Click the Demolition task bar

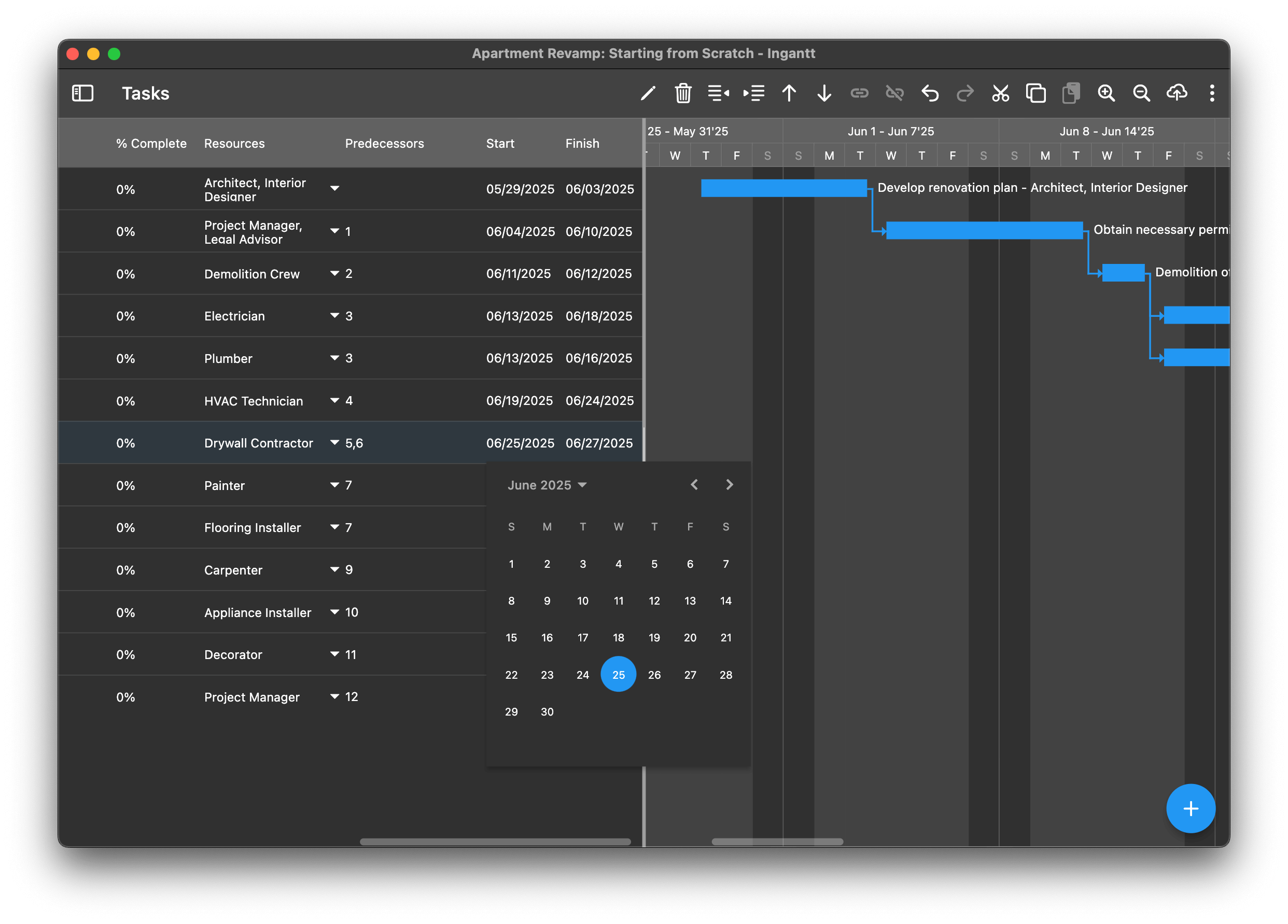[x=1123, y=273]
